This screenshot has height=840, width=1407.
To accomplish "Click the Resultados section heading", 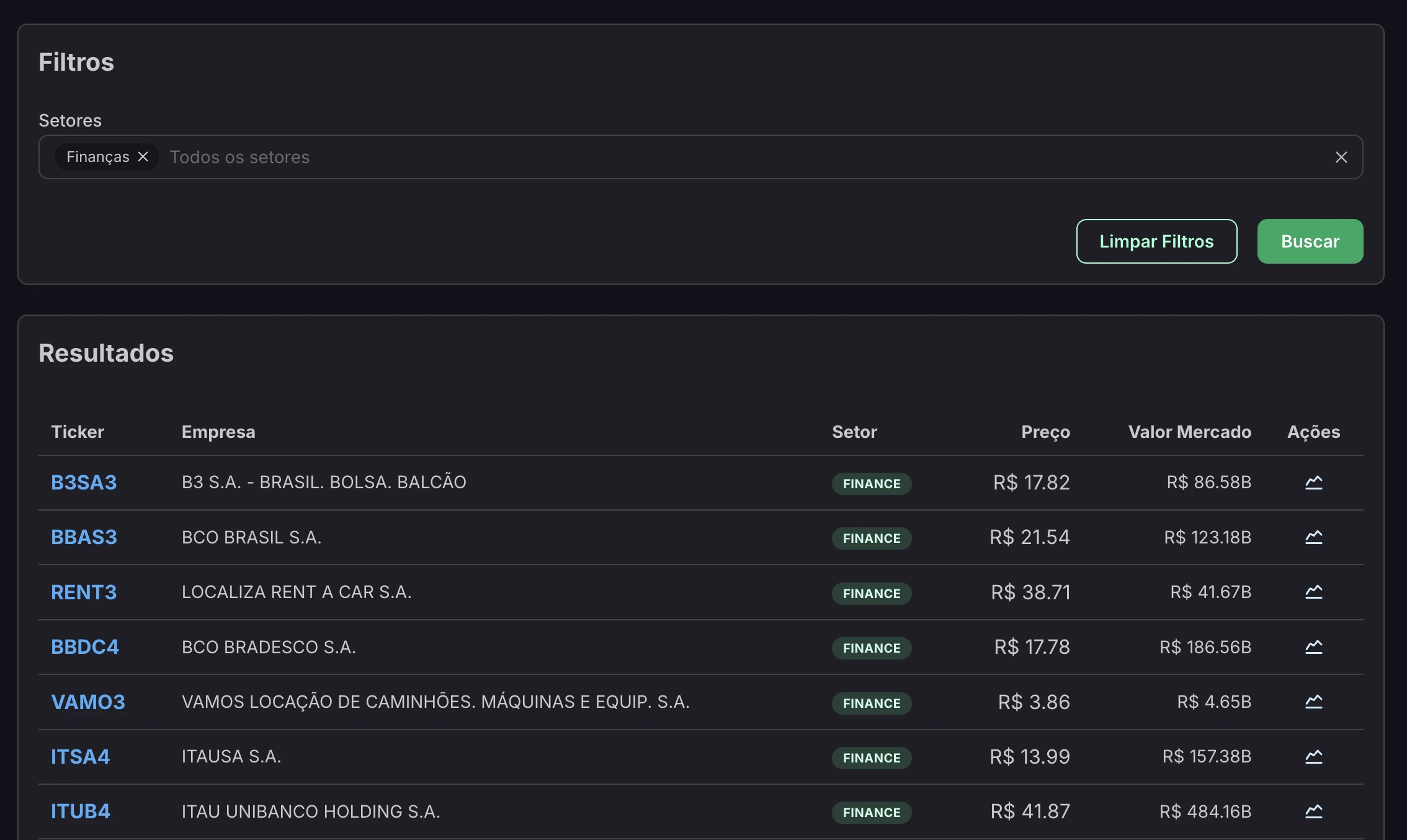I will [x=106, y=353].
